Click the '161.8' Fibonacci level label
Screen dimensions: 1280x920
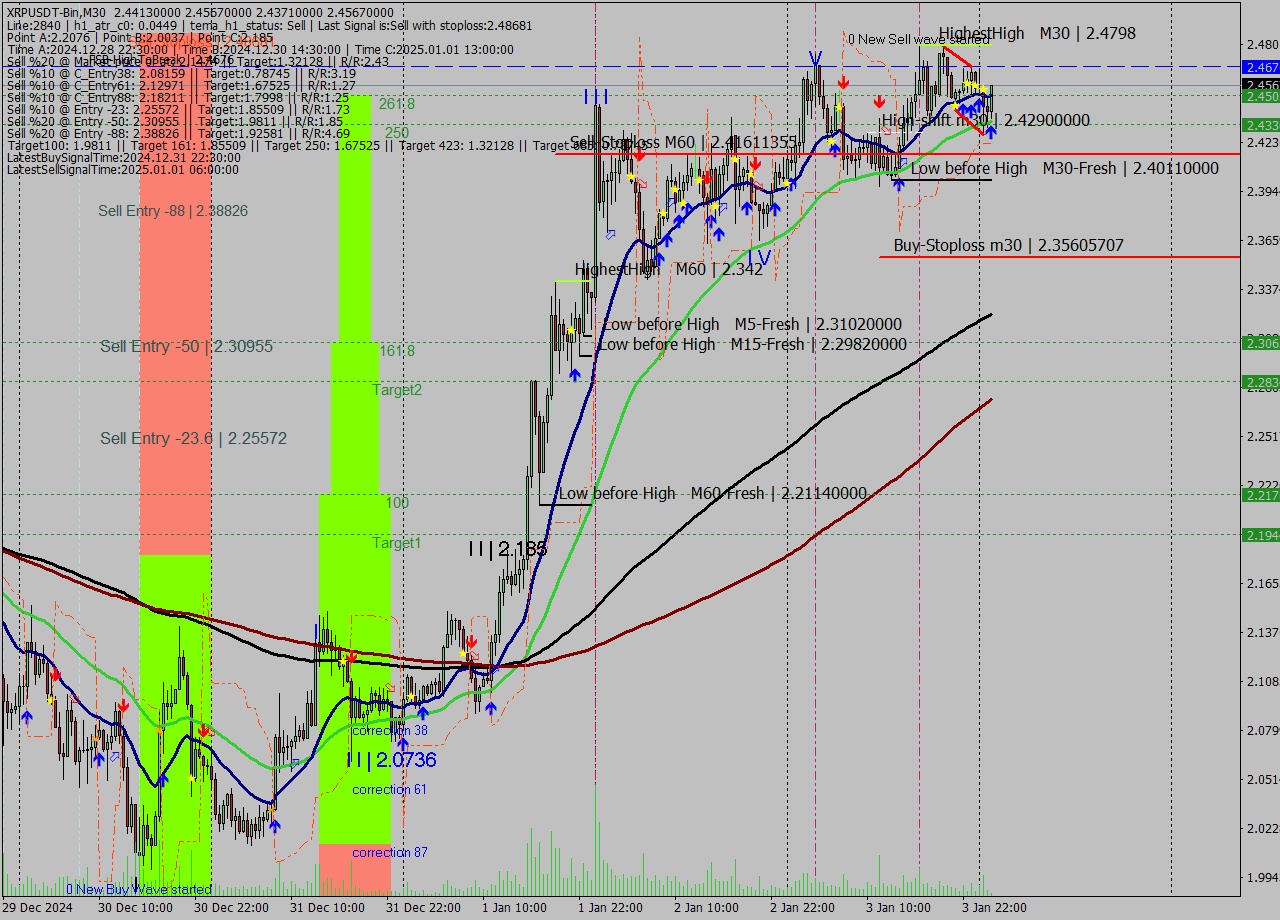click(397, 351)
